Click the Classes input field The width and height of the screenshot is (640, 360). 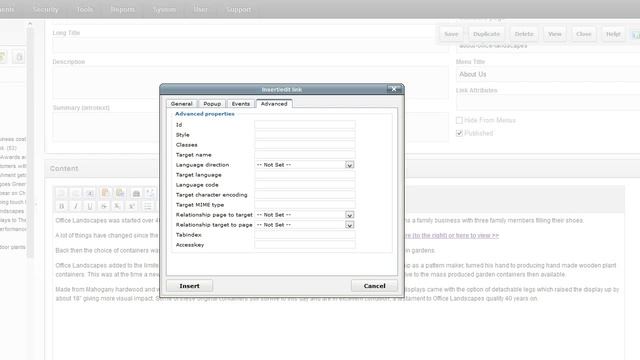coord(305,145)
